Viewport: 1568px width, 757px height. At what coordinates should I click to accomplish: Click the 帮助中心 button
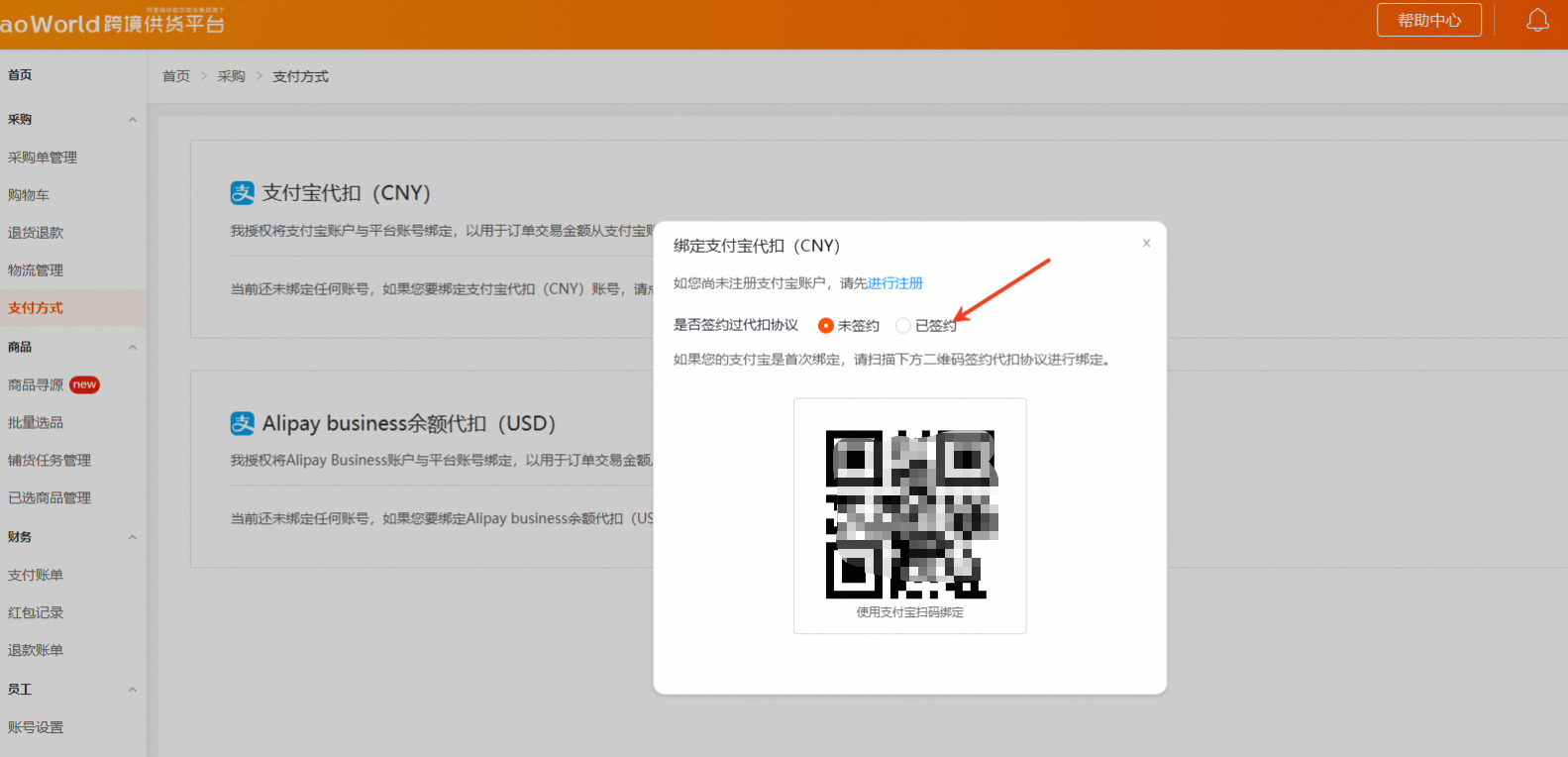tap(1429, 20)
